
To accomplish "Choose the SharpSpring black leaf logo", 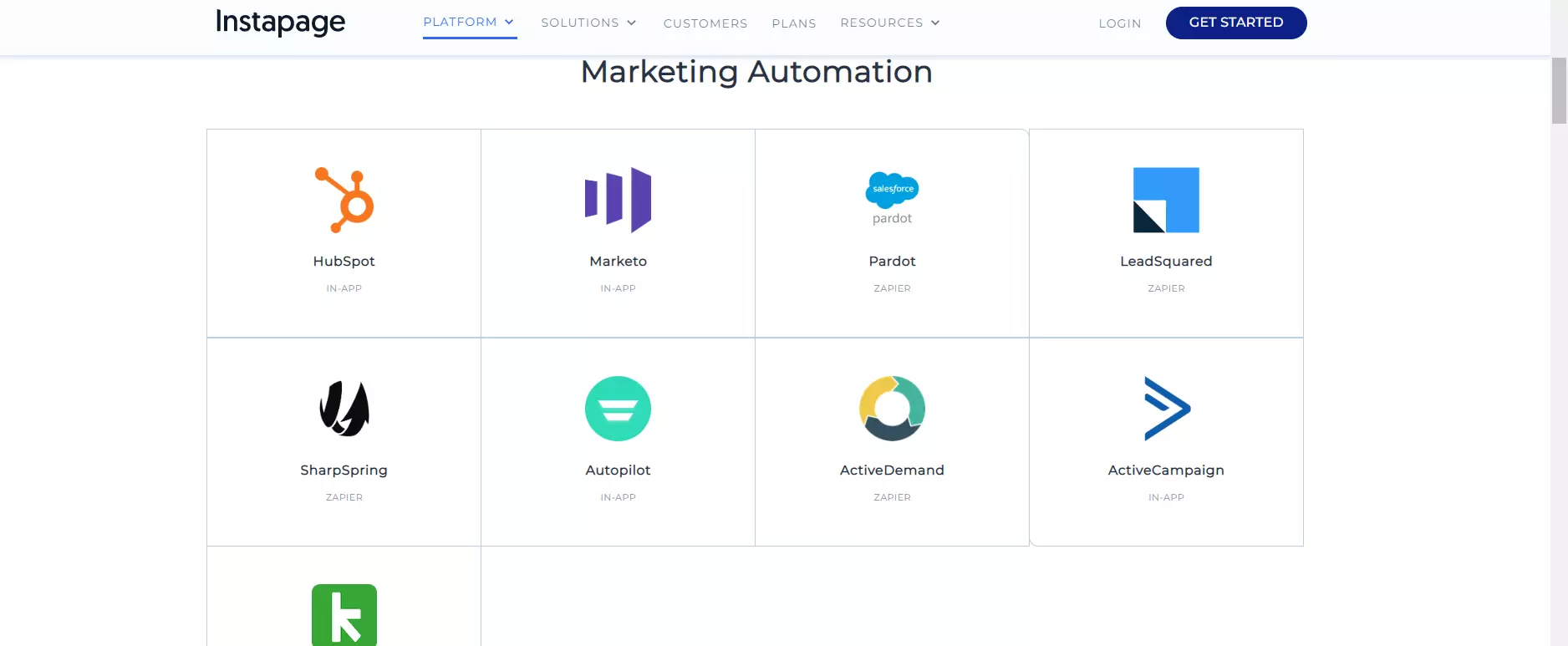I will [344, 409].
